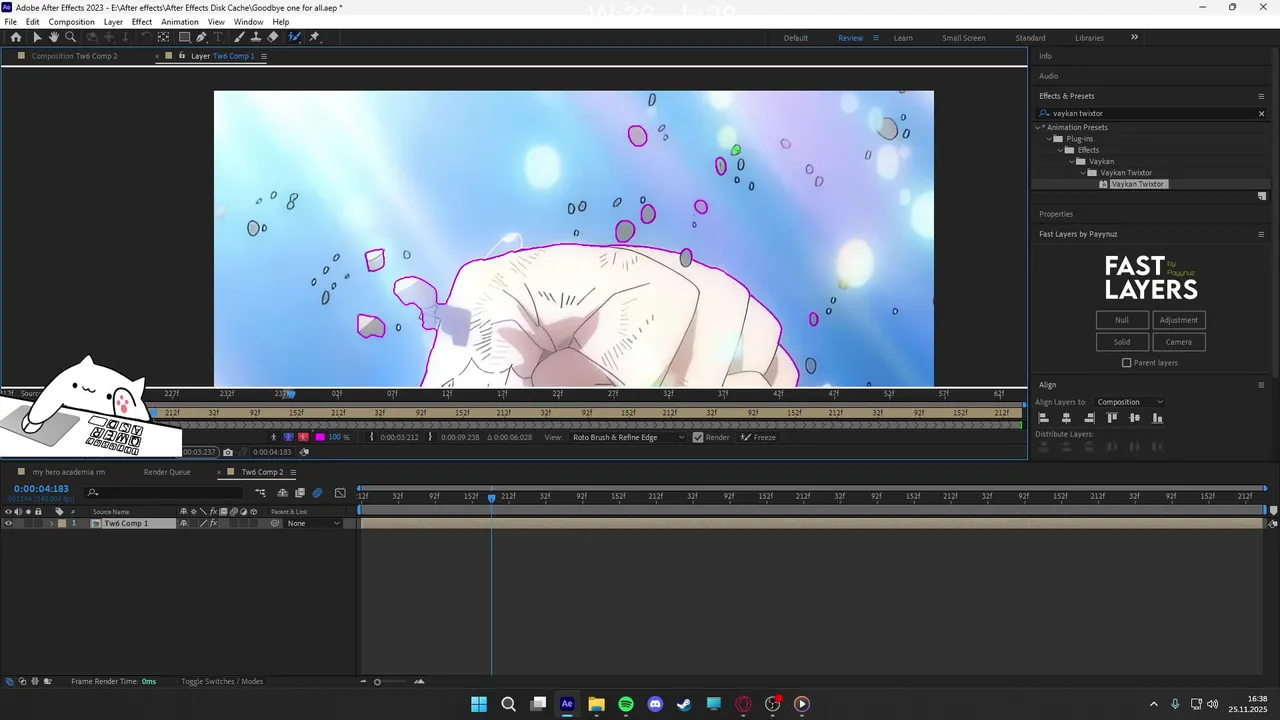
Task: Toggle alpha boundary overlay view button
Action: point(289,437)
